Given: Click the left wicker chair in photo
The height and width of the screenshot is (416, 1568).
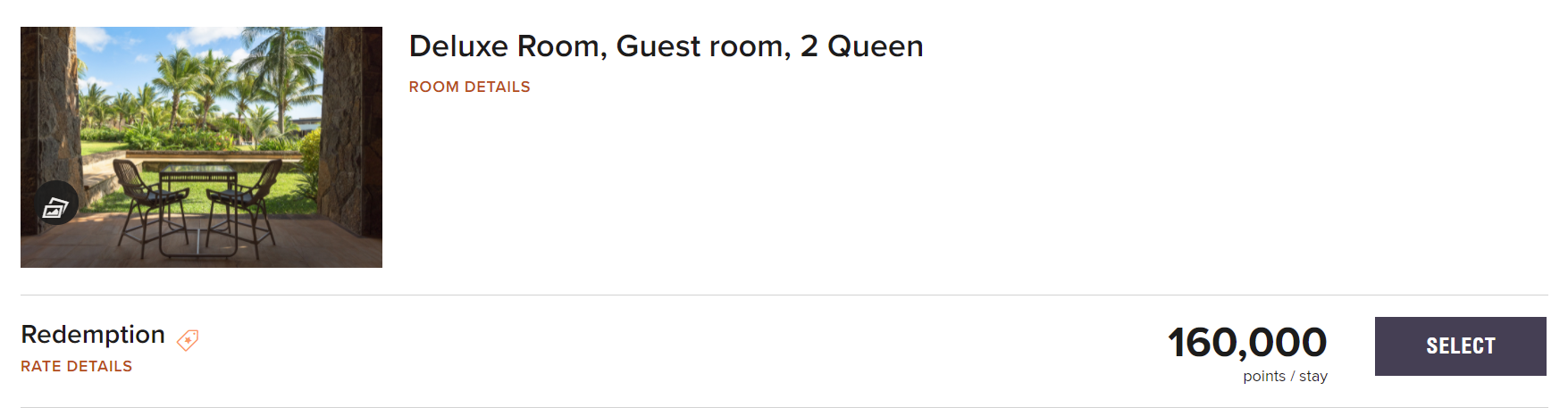Looking at the screenshot, I should 143,201.
